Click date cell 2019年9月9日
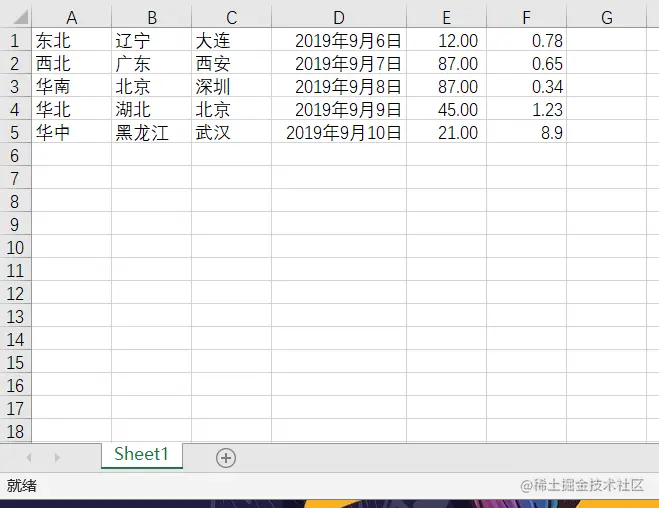The image size is (659, 508). (x=339, y=110)
